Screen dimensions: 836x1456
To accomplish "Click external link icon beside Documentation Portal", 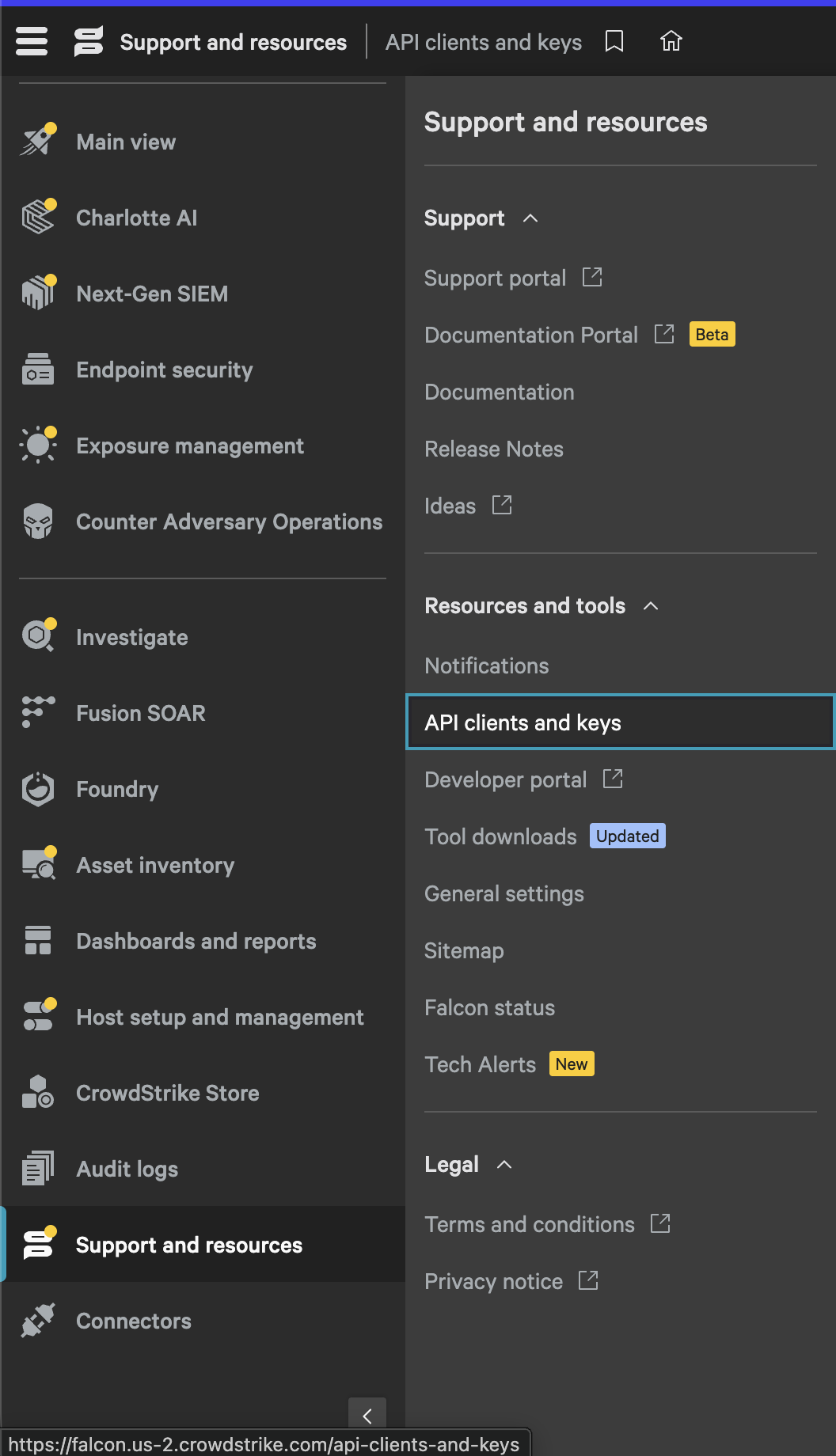I will tap(664, 334).
